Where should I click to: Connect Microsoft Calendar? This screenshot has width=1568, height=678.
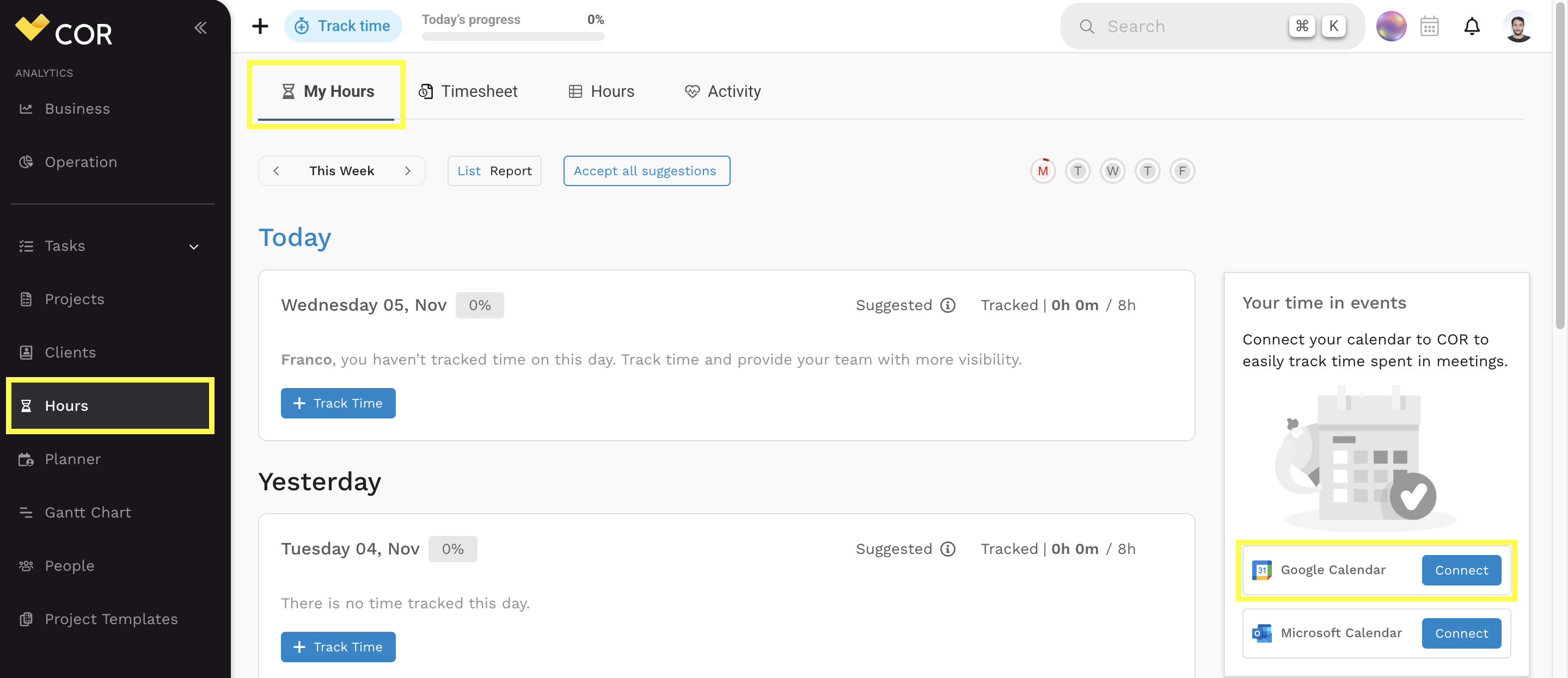[x=1461, y=633]
